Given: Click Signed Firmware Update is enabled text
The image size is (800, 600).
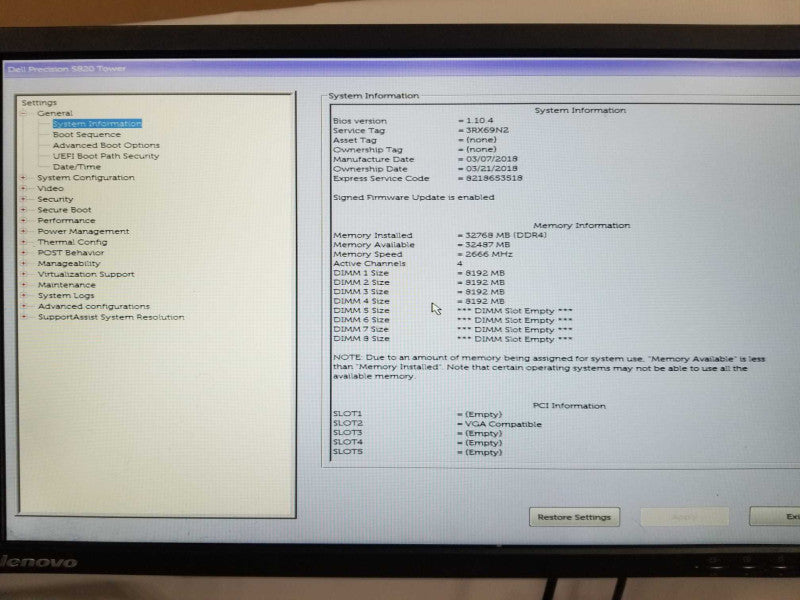Looking at the screenshot, I should tap(414, 197).
